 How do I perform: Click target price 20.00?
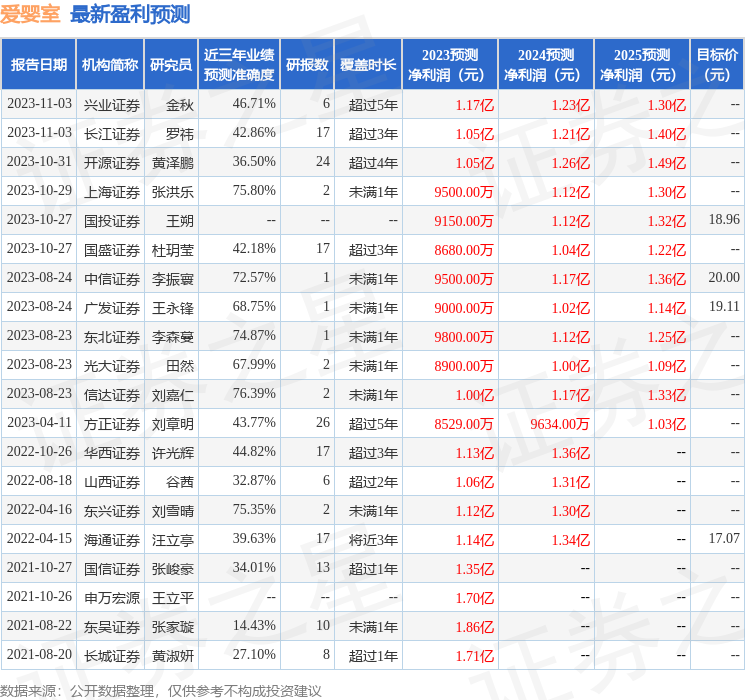tap(724, 277)
